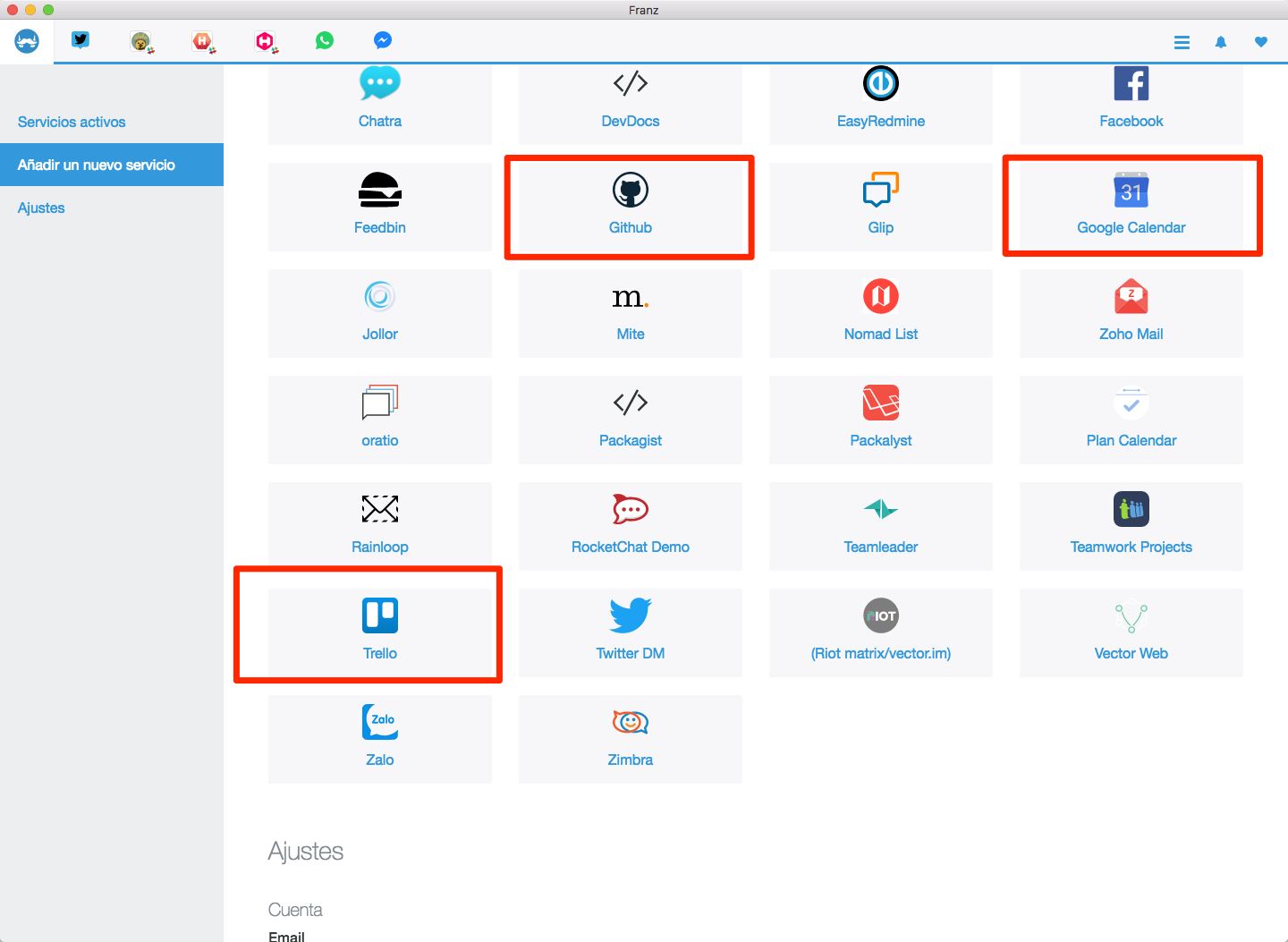The height and width of the screenshot is (942, 1288).
Task: Switch to the Facebook Messenger tab
Action: 383,40
